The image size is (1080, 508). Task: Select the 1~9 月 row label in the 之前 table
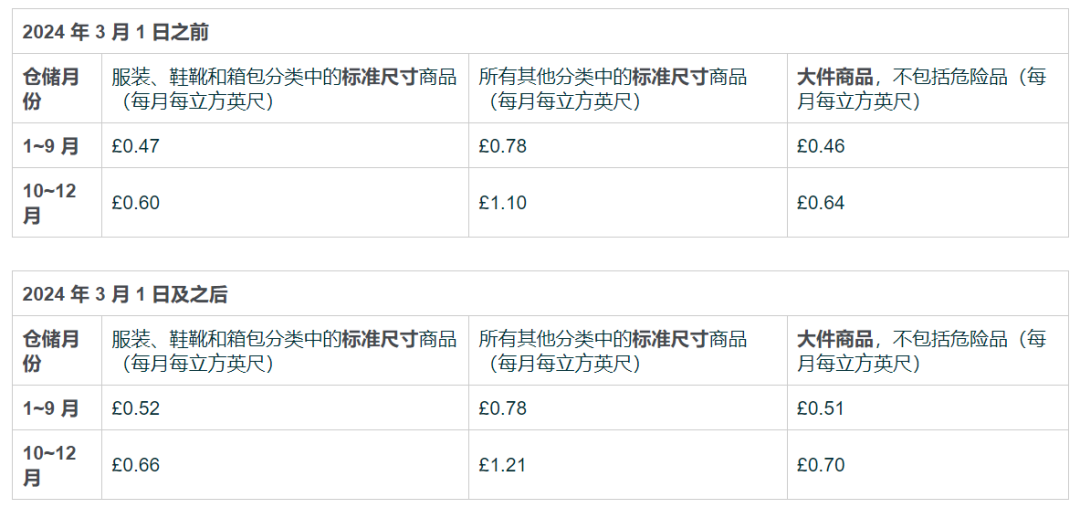51,146
